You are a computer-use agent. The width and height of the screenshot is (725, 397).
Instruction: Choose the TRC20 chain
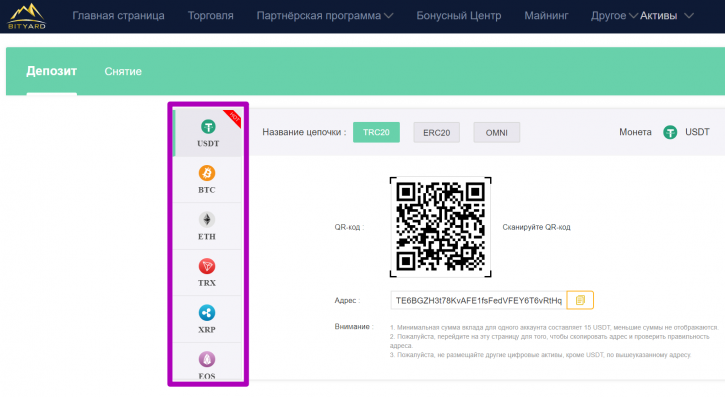point(376,133)
